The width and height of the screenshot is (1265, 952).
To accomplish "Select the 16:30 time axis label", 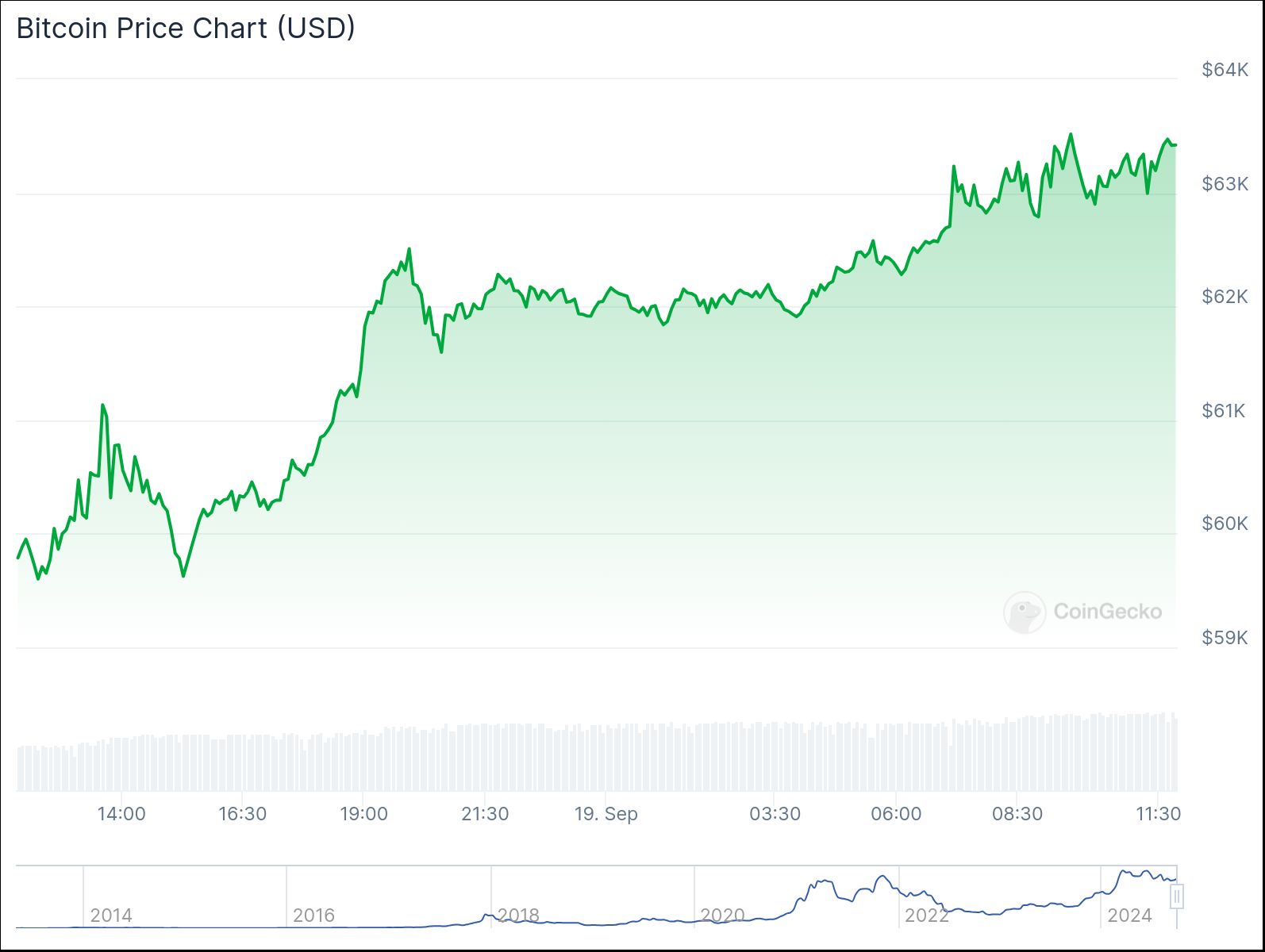I will [x=243, y=814].
